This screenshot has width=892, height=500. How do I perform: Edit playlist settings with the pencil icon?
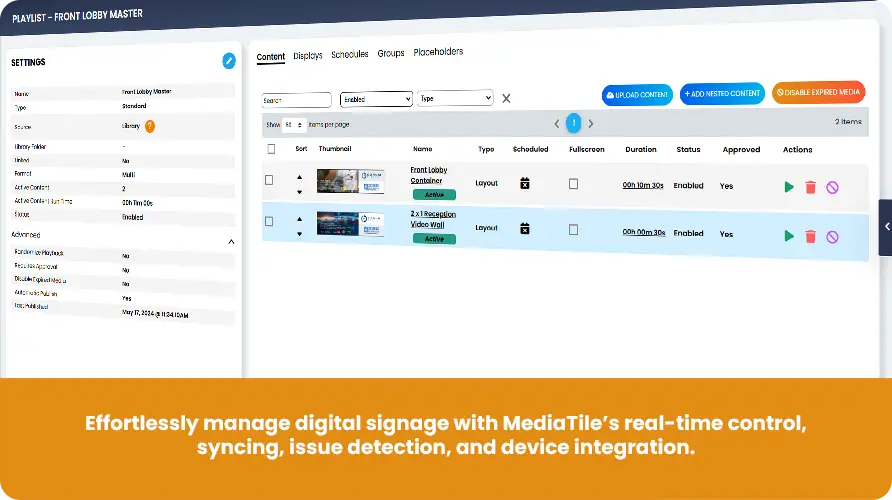[229, 61]
